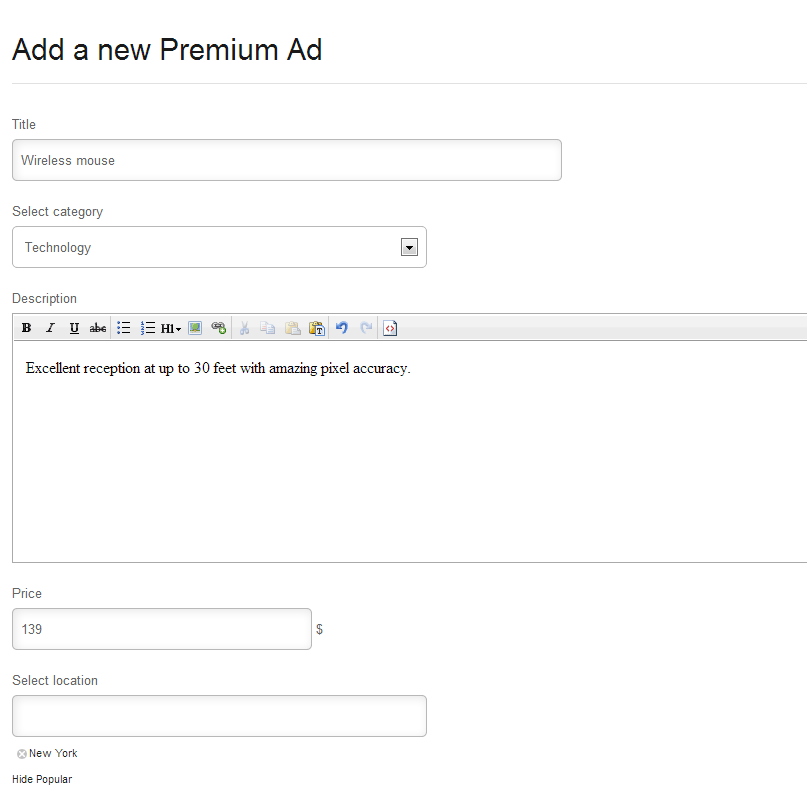This screenshot has height=802, width=807.
Task: Expand the Technology category dropdown
Action: (x=409, y=247)
